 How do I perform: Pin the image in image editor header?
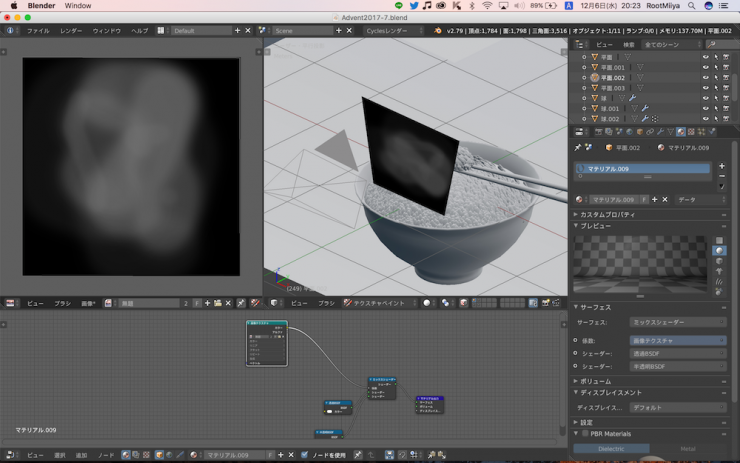point(241,303)
